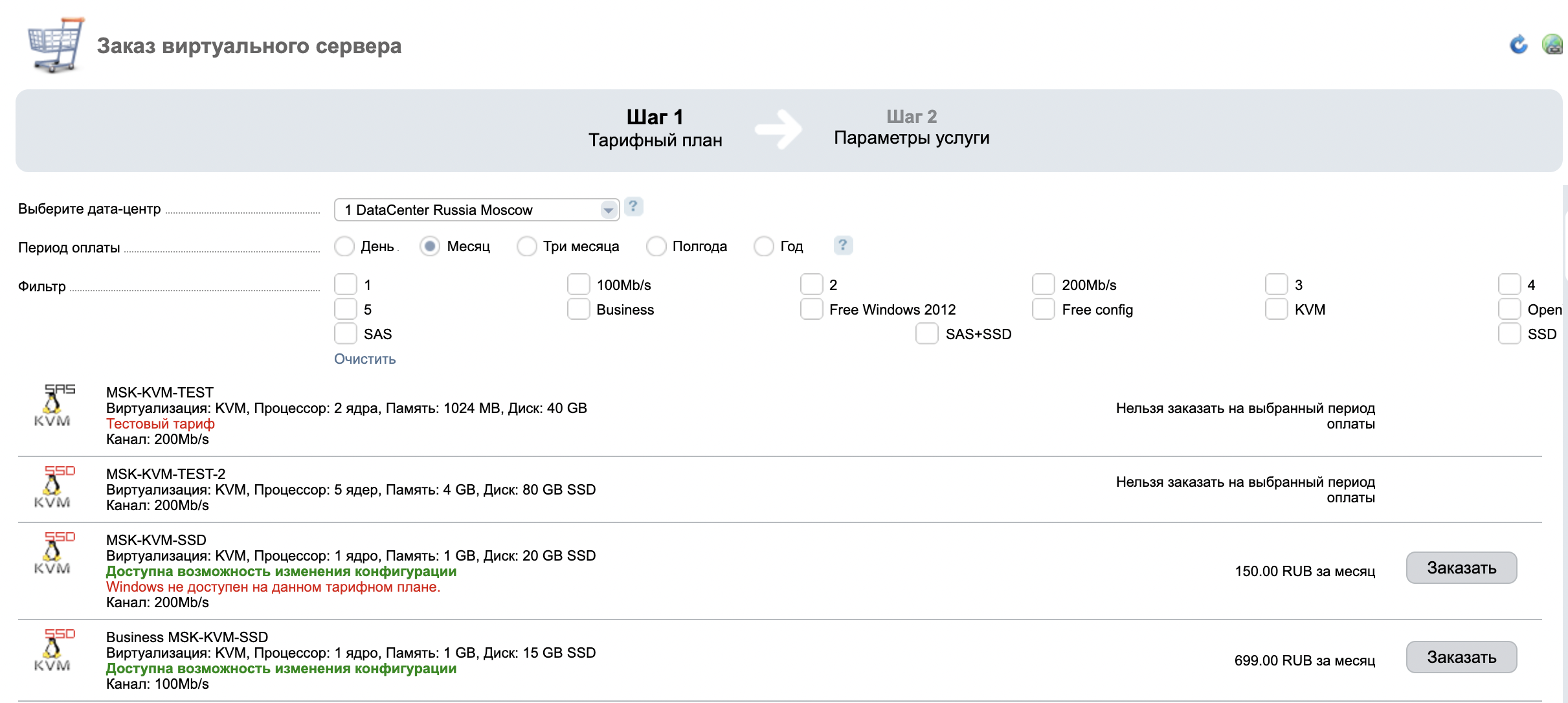1568x703 pixels.
Task: Click help icon next to datacenter dropdown
Action: [x=633, y=206]
